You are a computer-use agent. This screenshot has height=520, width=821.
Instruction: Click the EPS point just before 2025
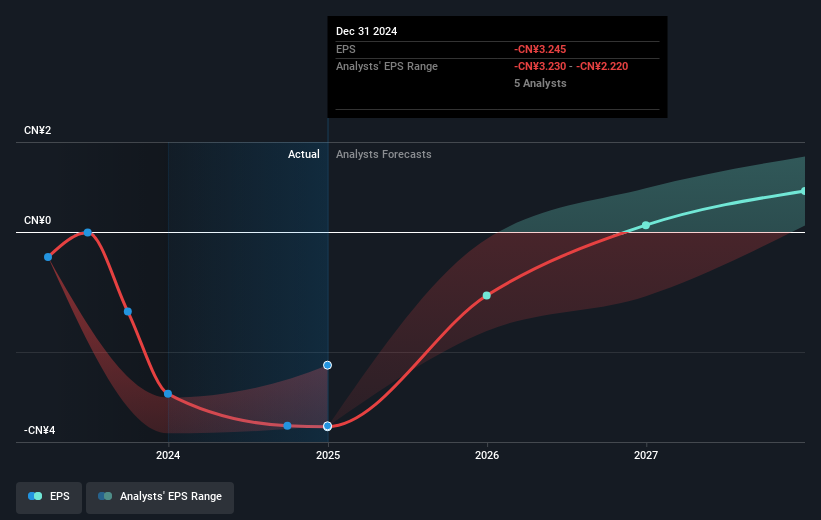tap(287, 426)
